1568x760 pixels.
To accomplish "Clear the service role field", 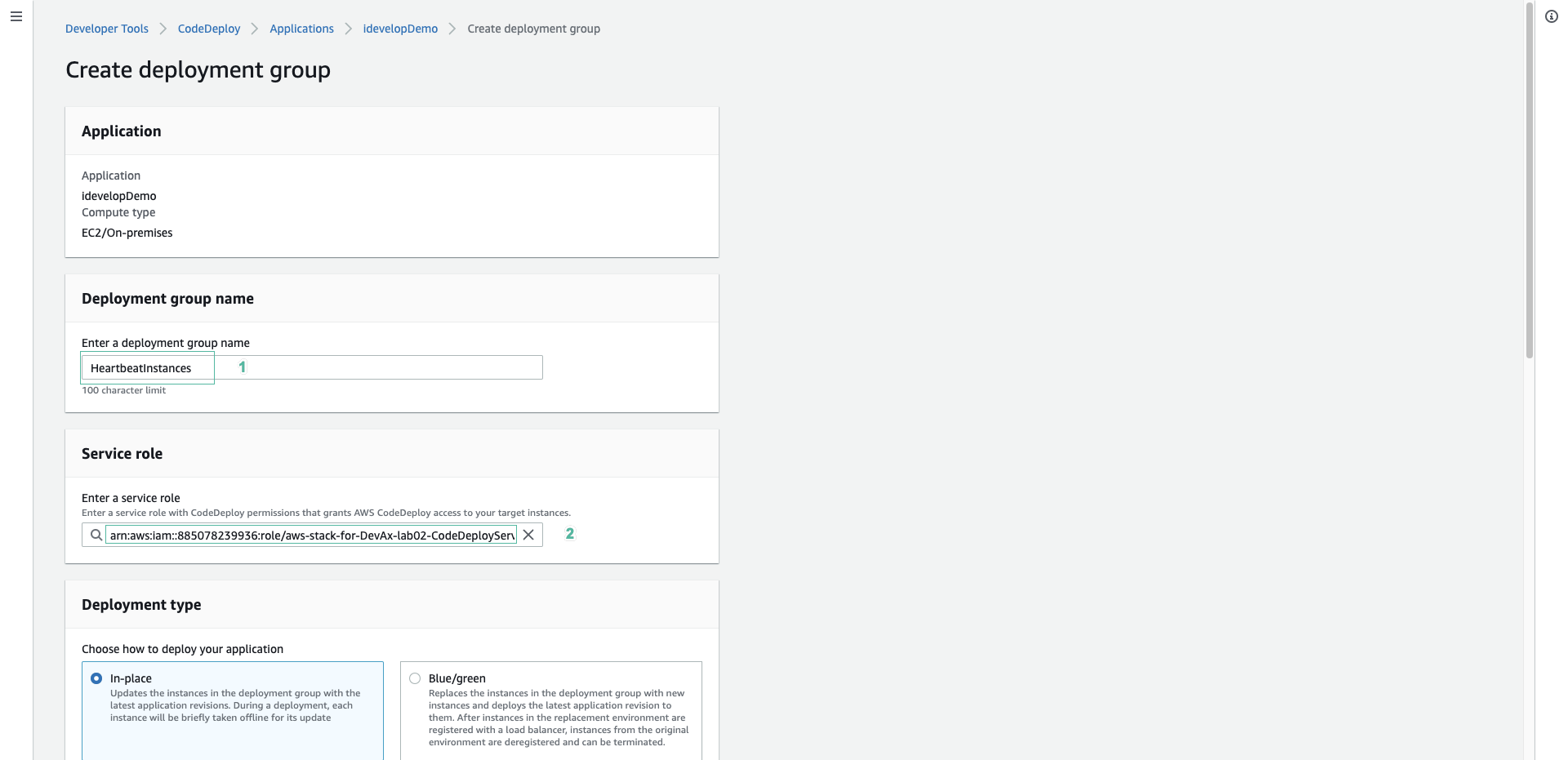I will [528, 535].
